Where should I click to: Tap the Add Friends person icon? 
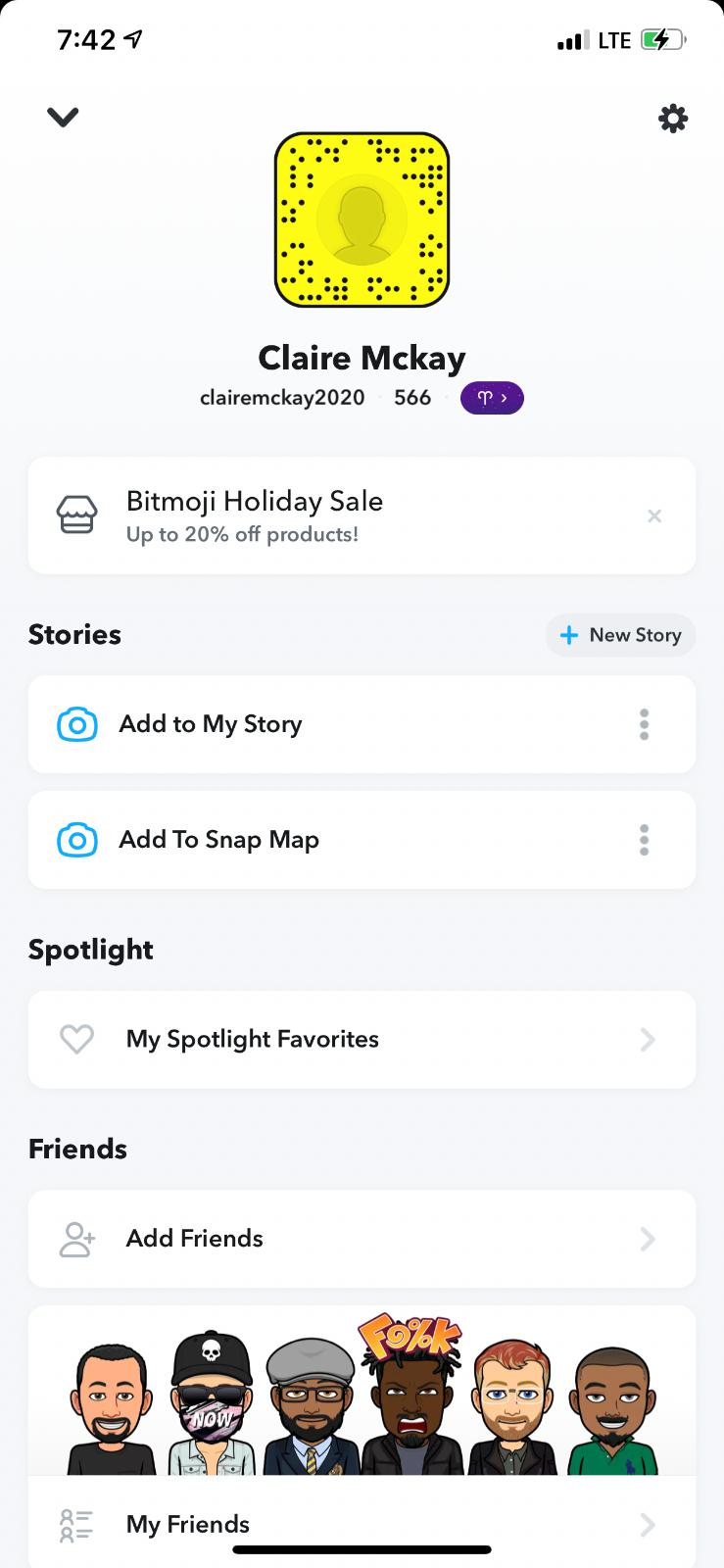pyautogui.click(x=77, y=1239)
